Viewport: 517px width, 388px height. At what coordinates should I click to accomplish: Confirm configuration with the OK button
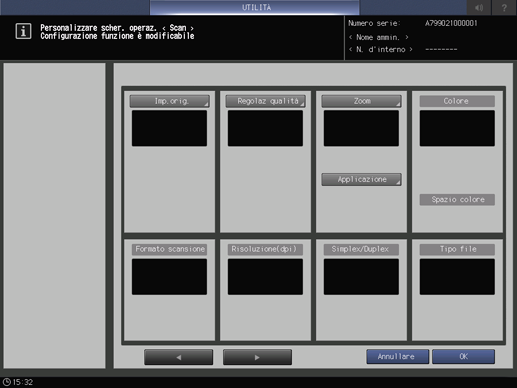click(463, 357)
